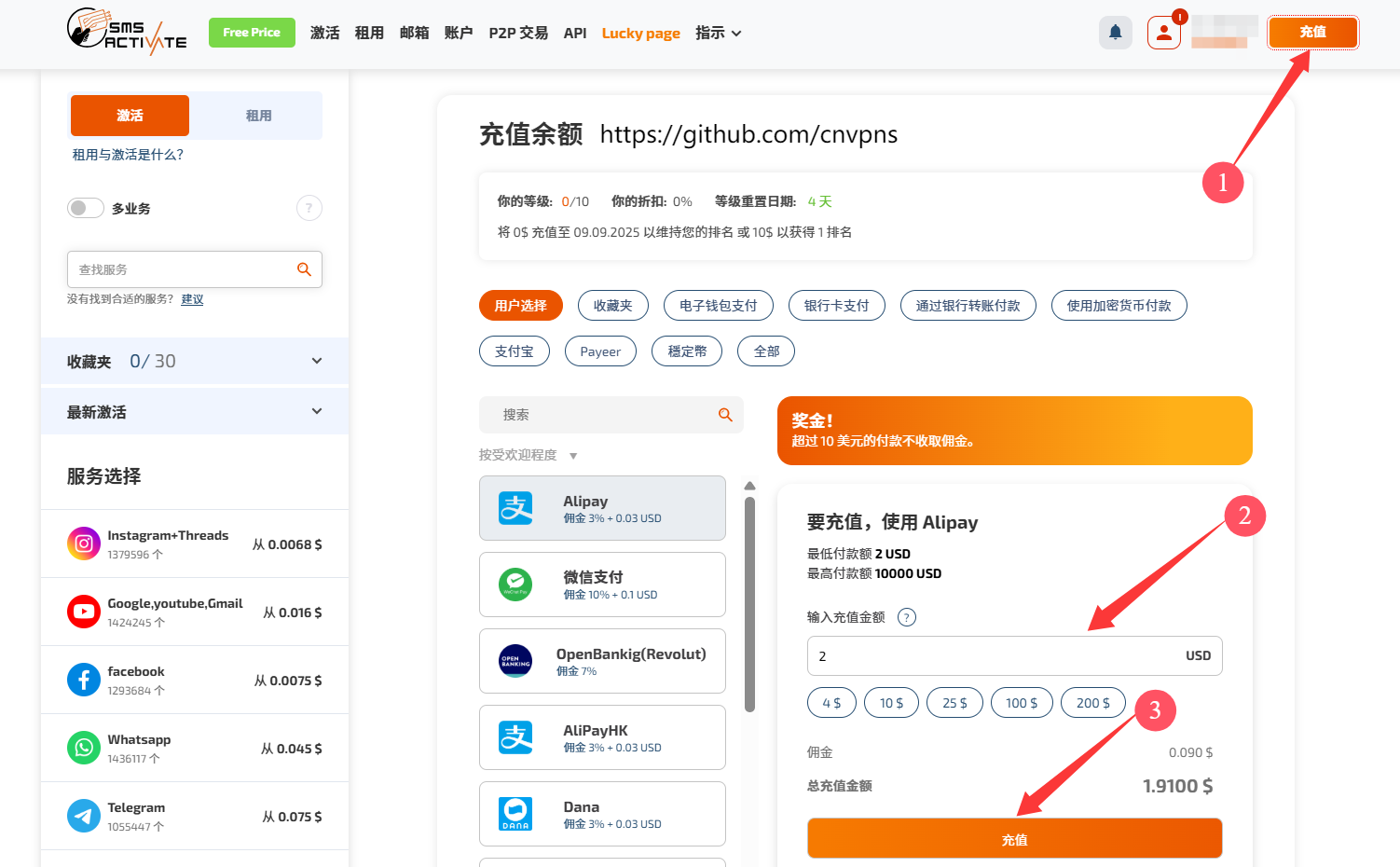Click the payment search magnifier icon
Screen dimensions: 1400x867
coord(725,415)
